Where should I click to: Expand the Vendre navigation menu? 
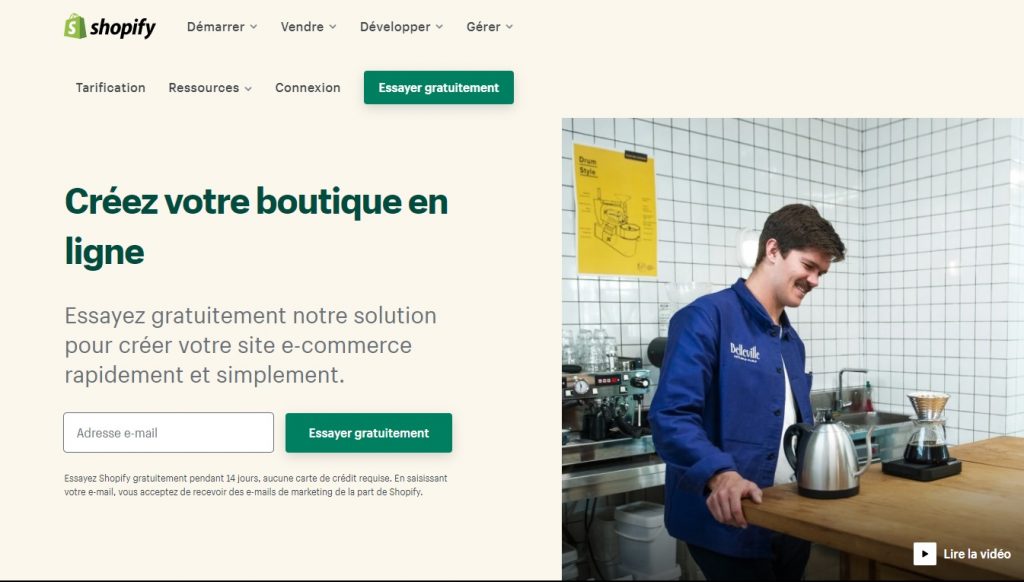(308, 27)
